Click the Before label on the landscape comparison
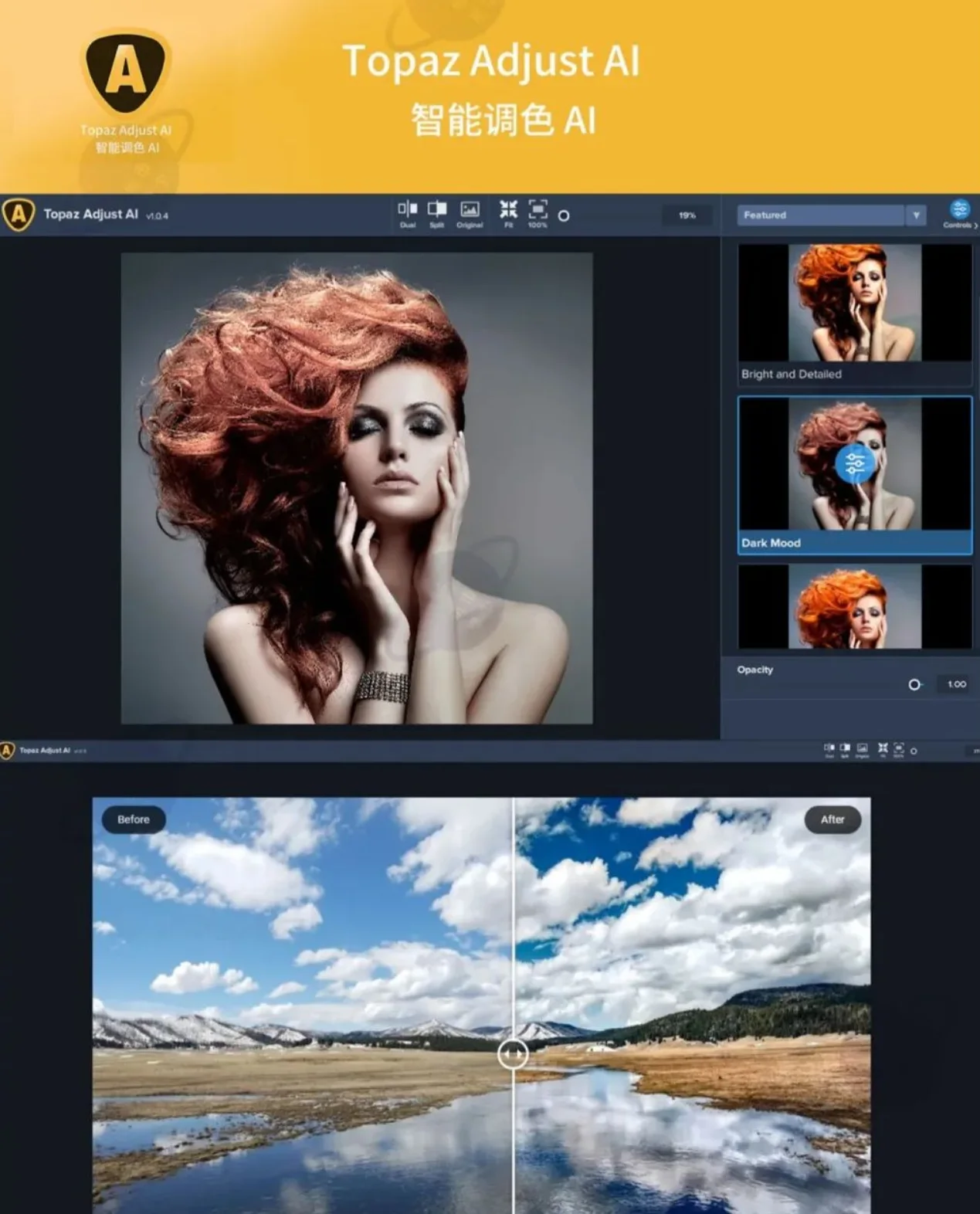 tap(134, 819)
